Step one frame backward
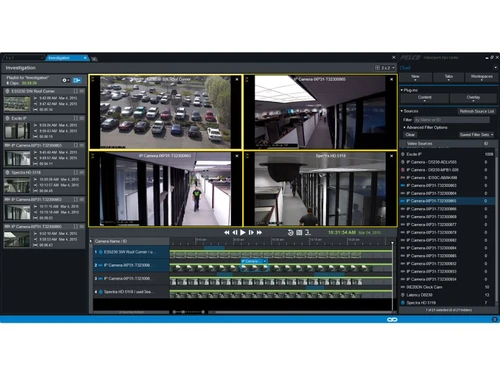 point(235,232)
